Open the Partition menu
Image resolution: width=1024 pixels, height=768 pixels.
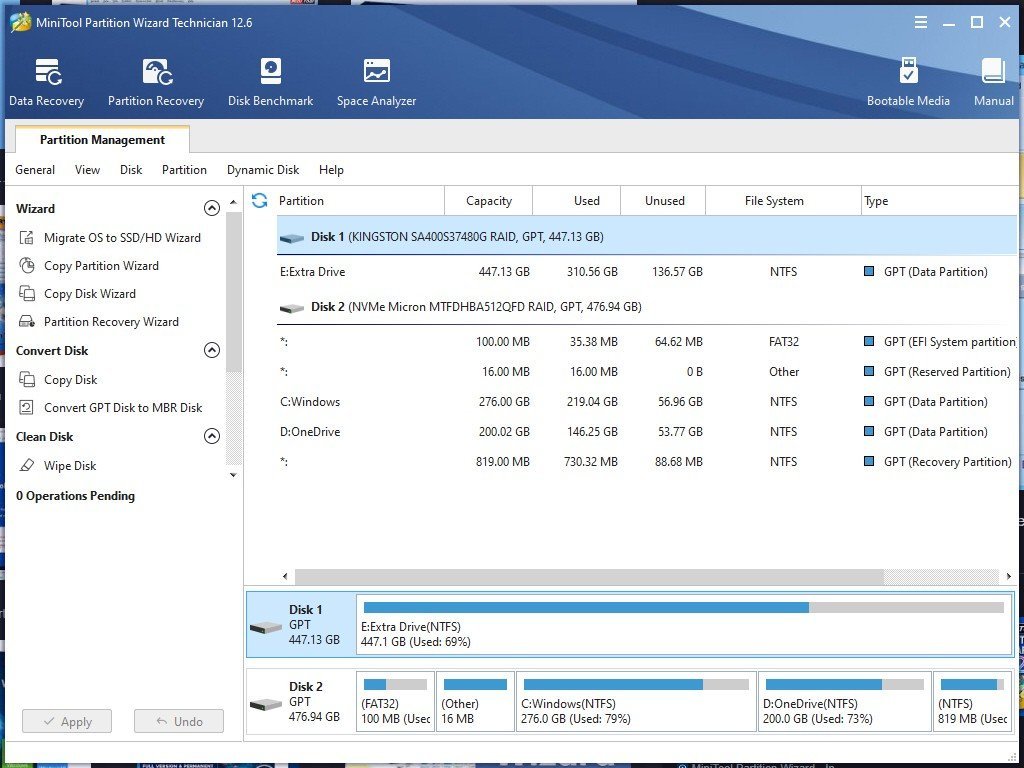(x=184, y=170)
